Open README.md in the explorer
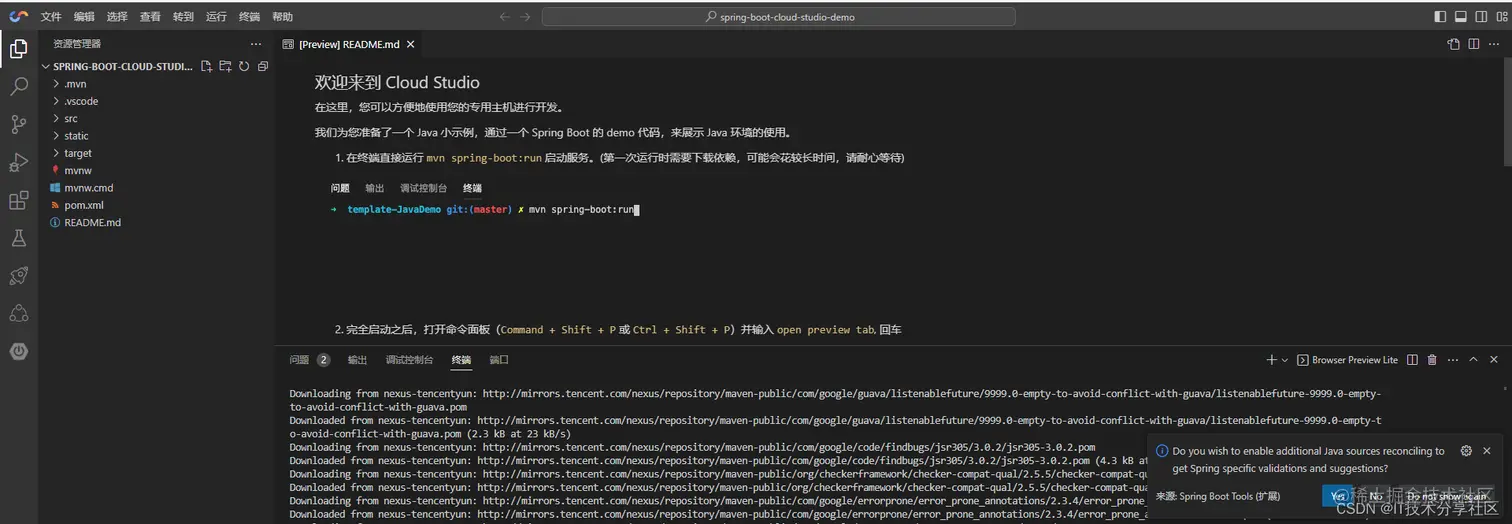Image resolution: width=1512 pixels, height=524 pixels. point(156,222)
